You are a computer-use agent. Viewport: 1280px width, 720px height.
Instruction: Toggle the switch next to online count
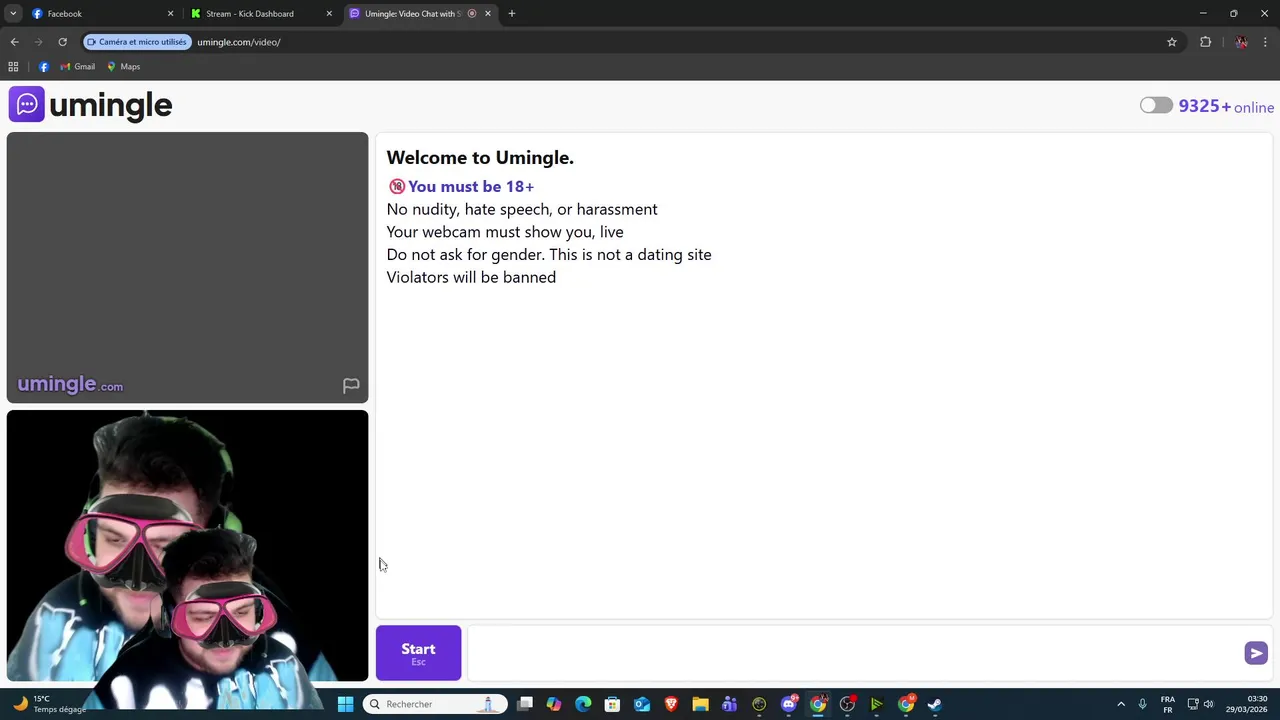(1156, 105)
